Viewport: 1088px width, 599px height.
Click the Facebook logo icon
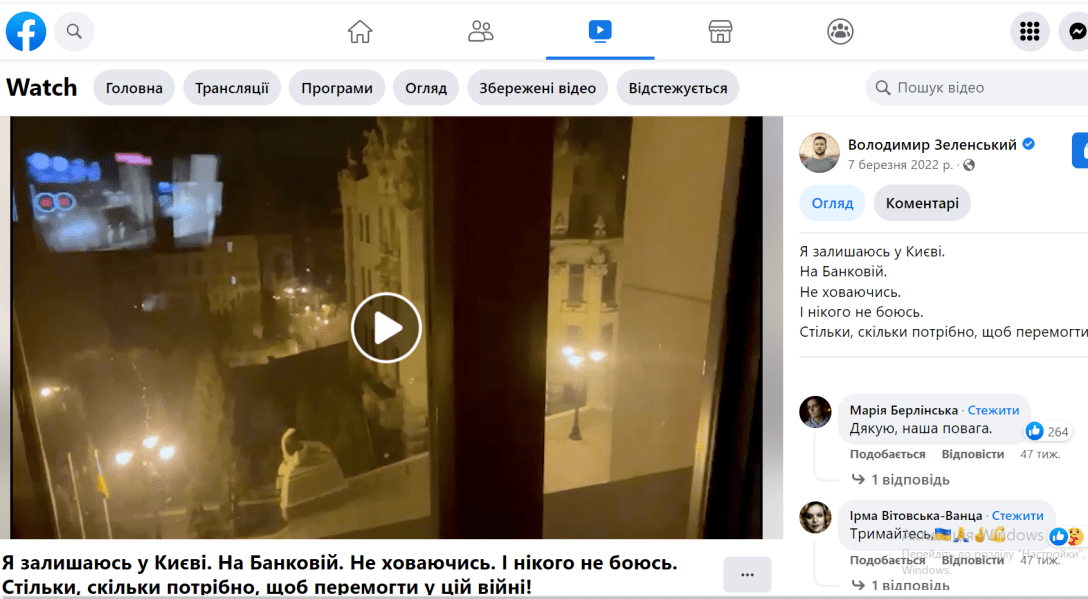[x=26, y=32]
